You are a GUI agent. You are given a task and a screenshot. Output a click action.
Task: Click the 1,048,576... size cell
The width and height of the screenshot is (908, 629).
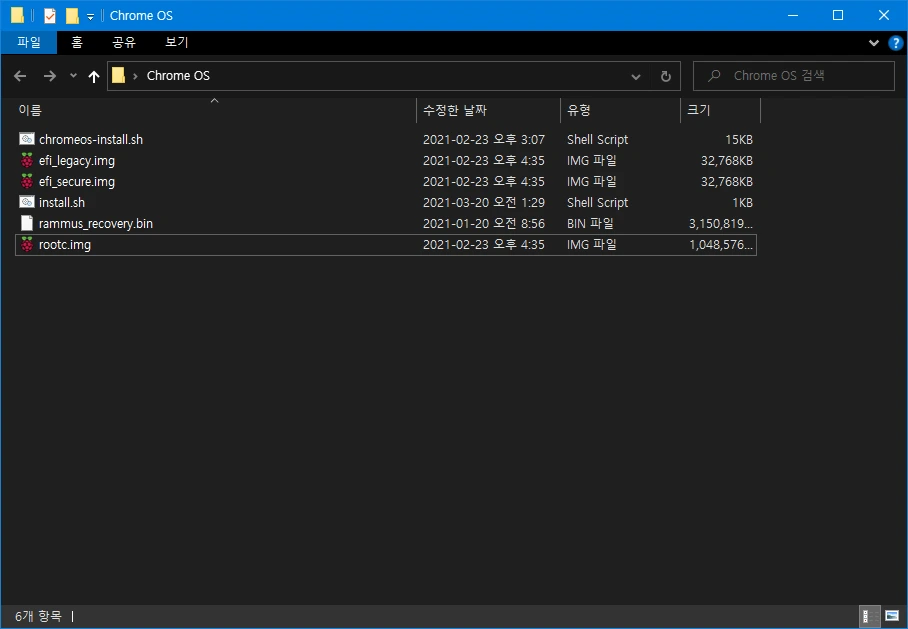(721, 244)
